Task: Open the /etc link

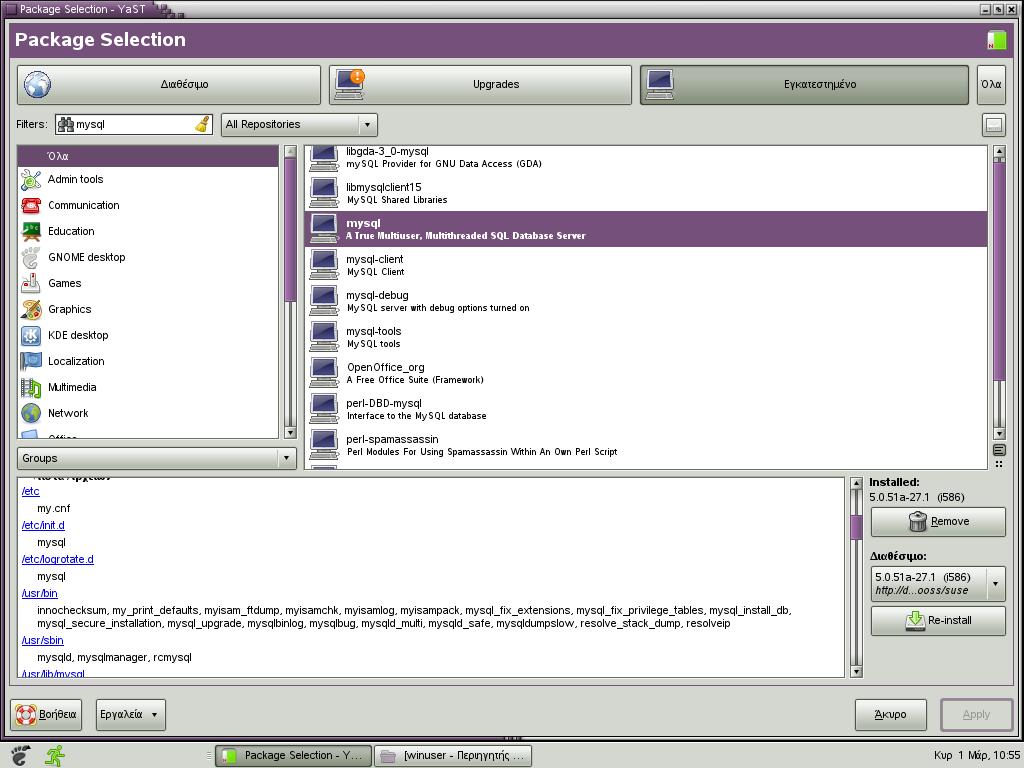Action: pyautogui.click(x=31, y=491)
